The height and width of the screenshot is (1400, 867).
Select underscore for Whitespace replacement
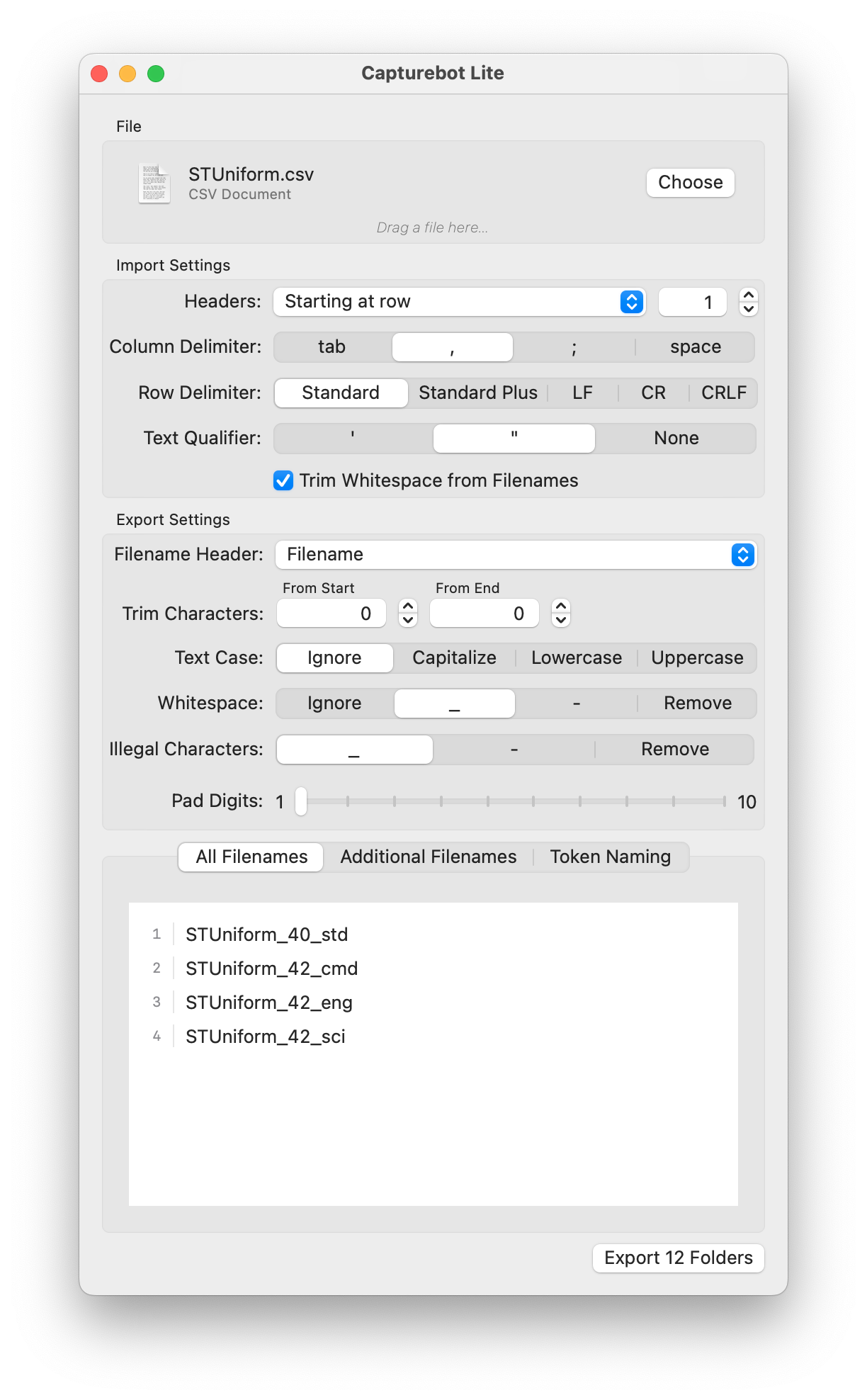[454, 704]
